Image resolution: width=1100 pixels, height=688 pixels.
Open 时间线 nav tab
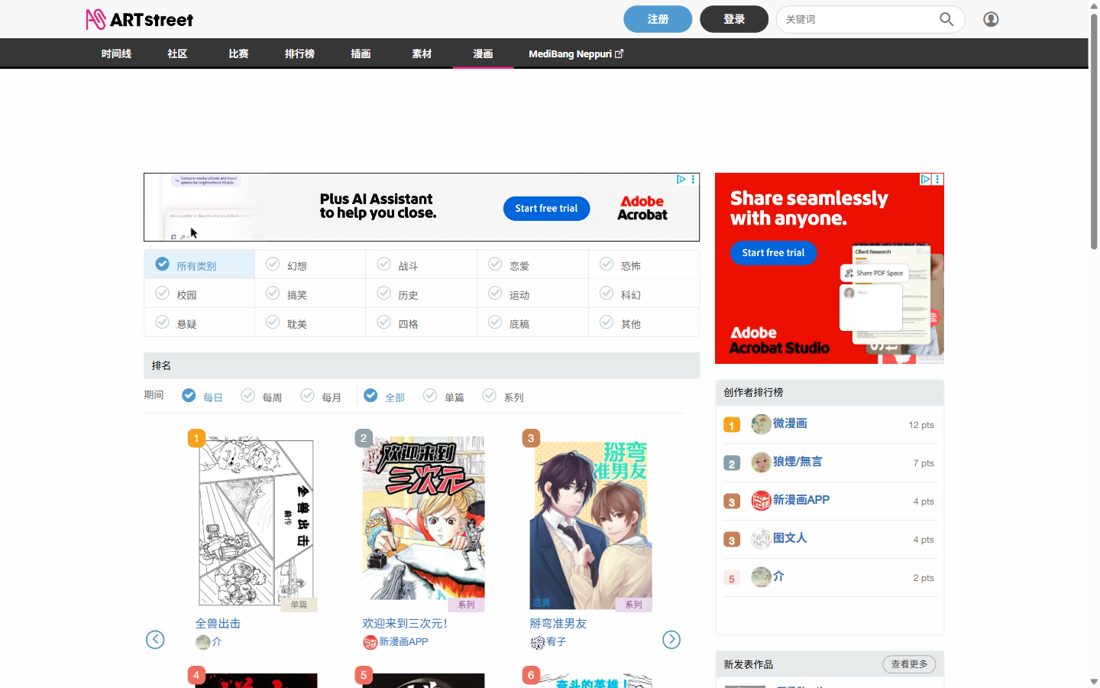pos(116,54)
